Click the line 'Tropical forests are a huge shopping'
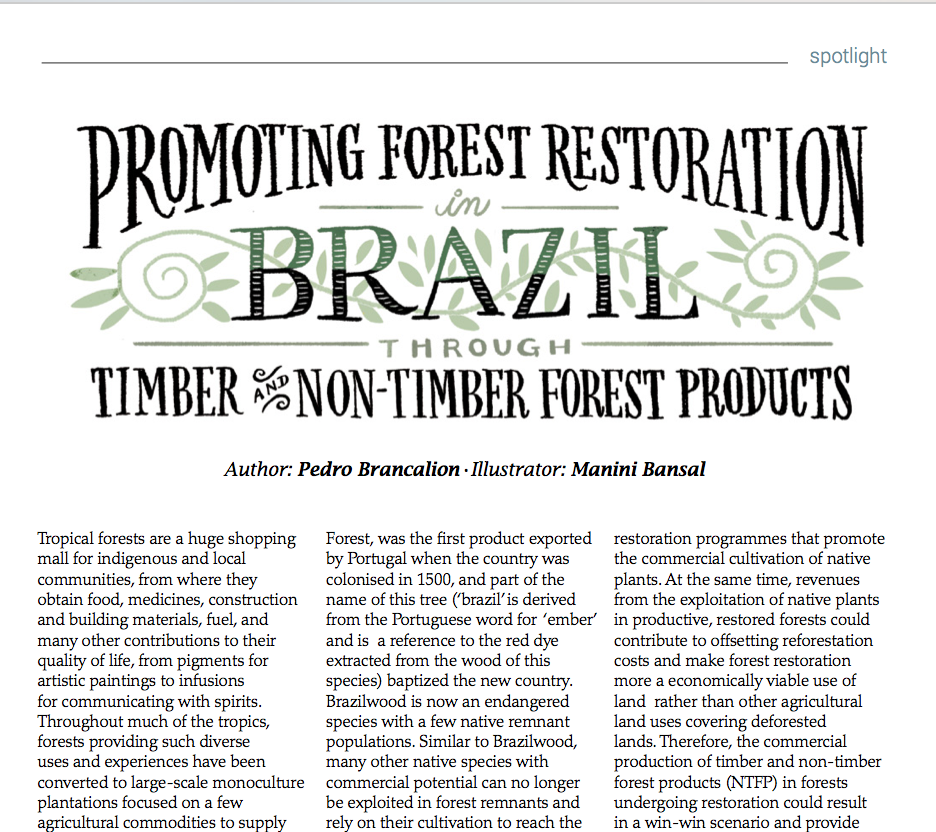 pos(167,538)
